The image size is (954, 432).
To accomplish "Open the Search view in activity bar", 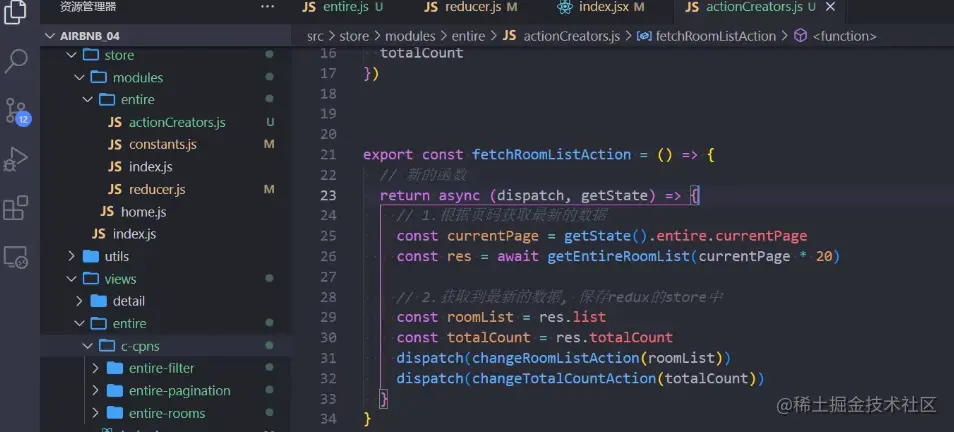I will click(x=15, y=61).
